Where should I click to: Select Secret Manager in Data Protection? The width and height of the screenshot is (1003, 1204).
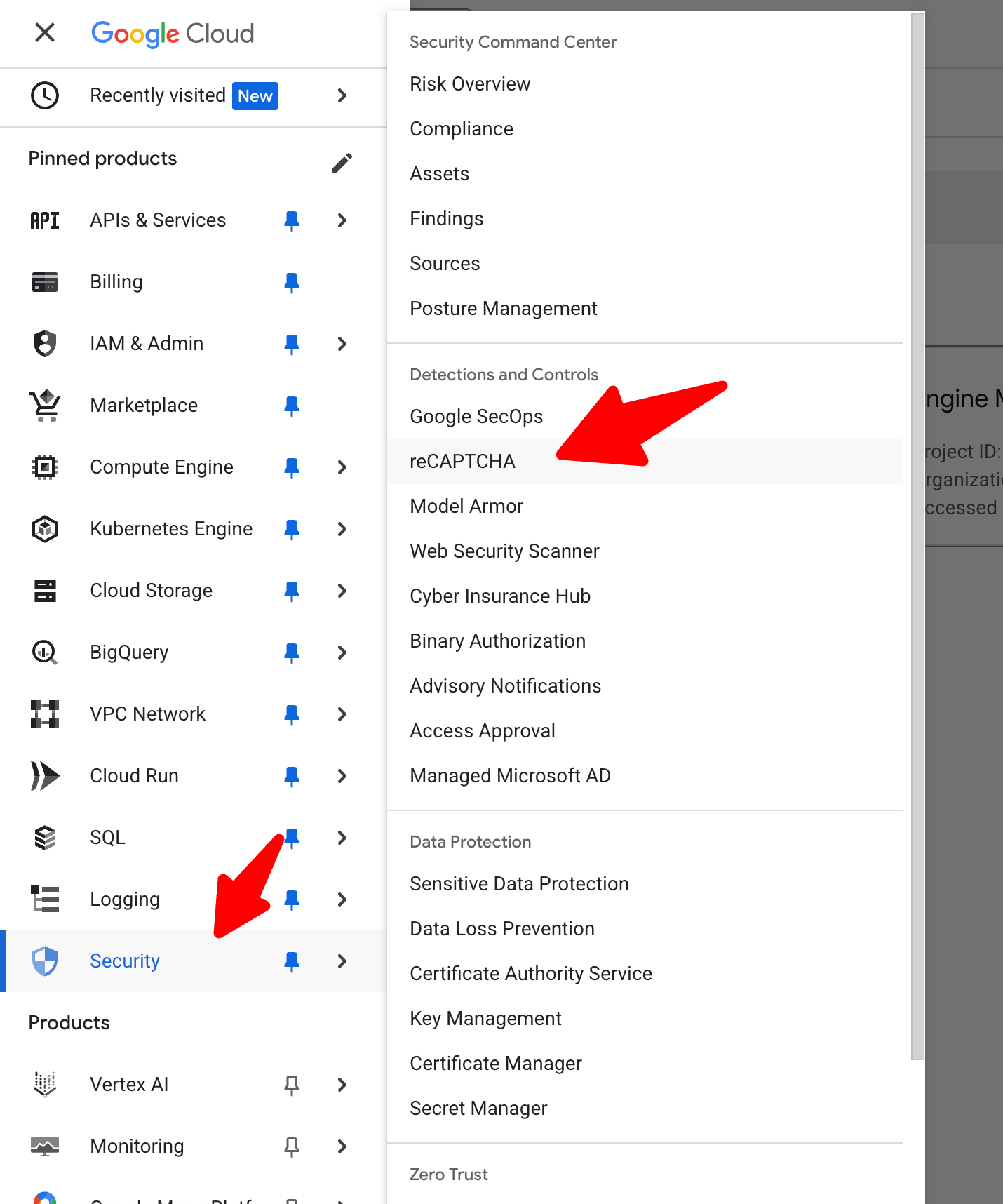(x=478, y=1109)
